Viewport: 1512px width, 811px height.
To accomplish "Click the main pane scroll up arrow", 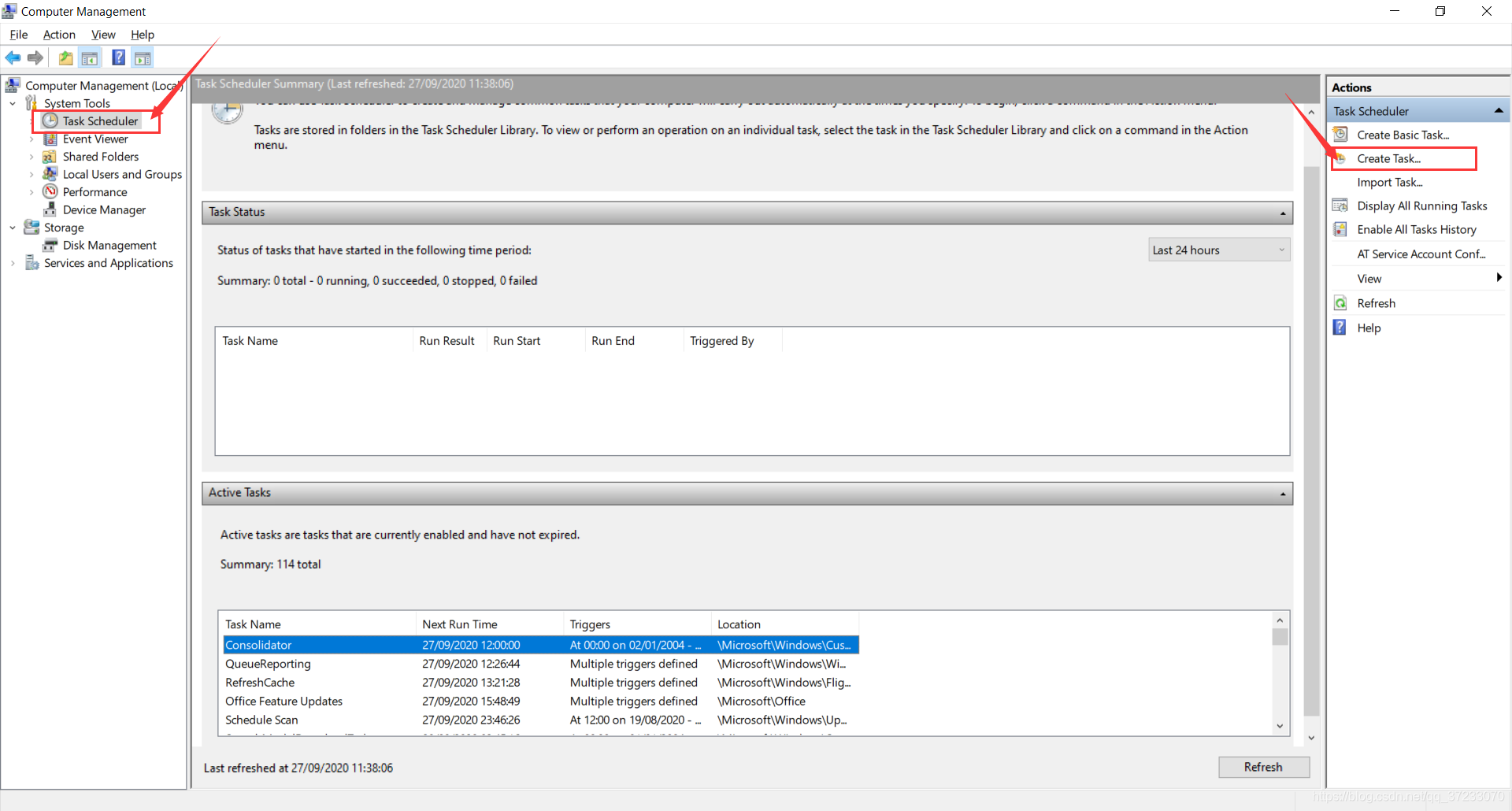I will pyautogui.click(x=1311, y=113).
